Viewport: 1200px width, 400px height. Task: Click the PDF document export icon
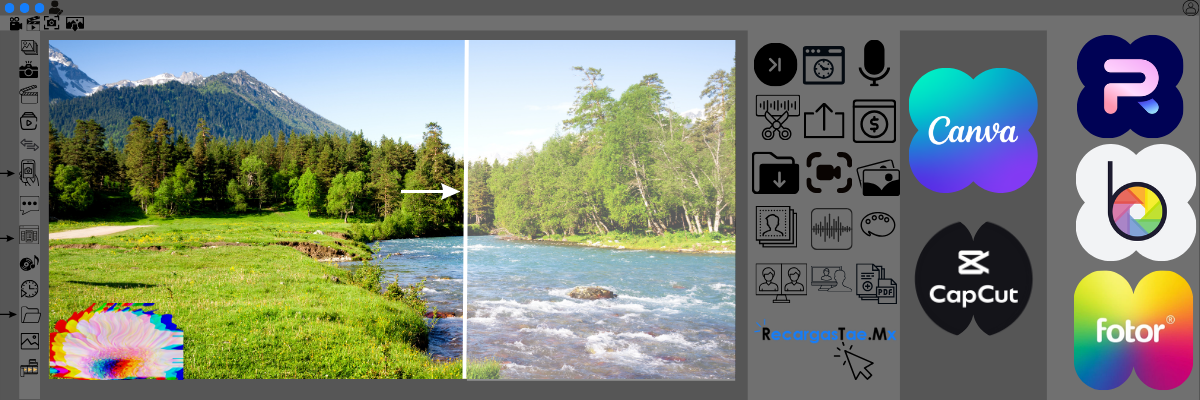click(x=877, y=283)
